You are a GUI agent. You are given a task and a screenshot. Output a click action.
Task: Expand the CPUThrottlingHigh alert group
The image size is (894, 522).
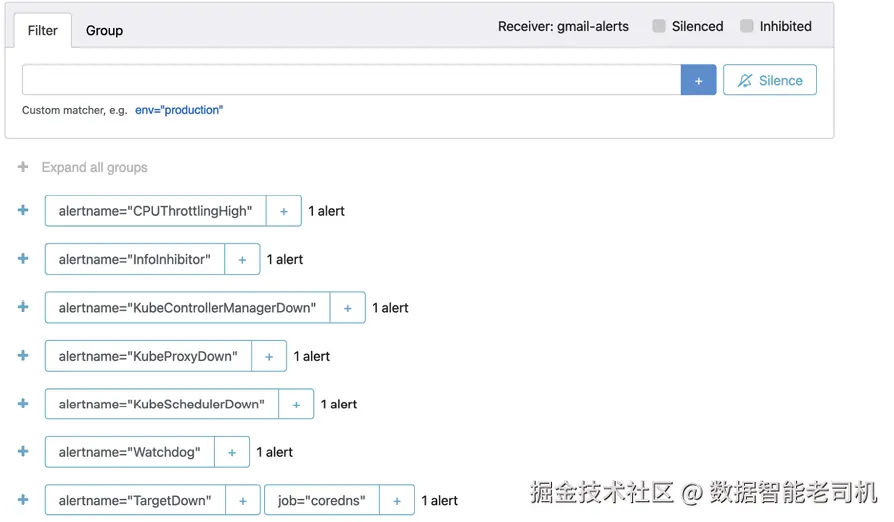(x=23, y=210)
